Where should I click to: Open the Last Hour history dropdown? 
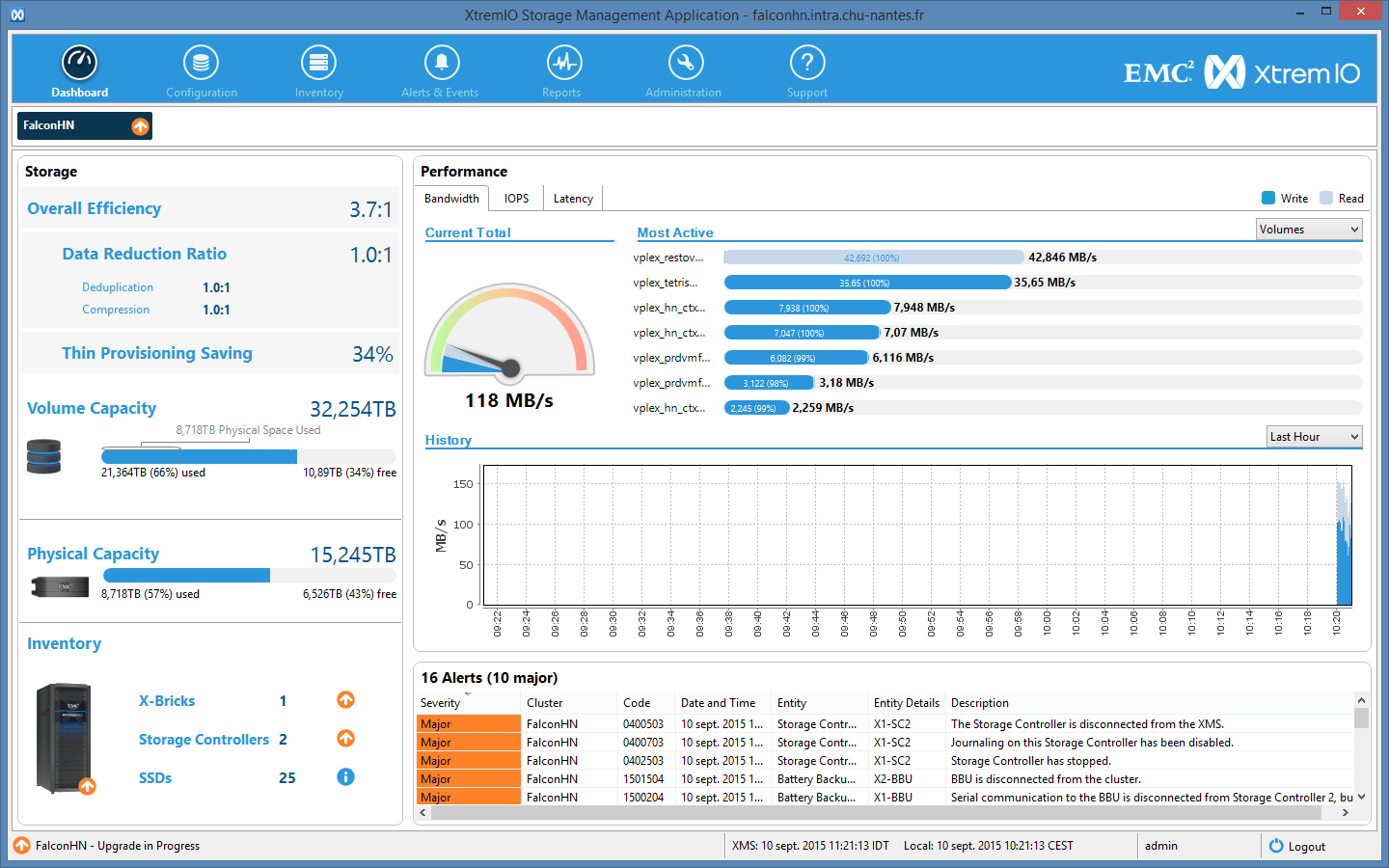[1314, 437]
